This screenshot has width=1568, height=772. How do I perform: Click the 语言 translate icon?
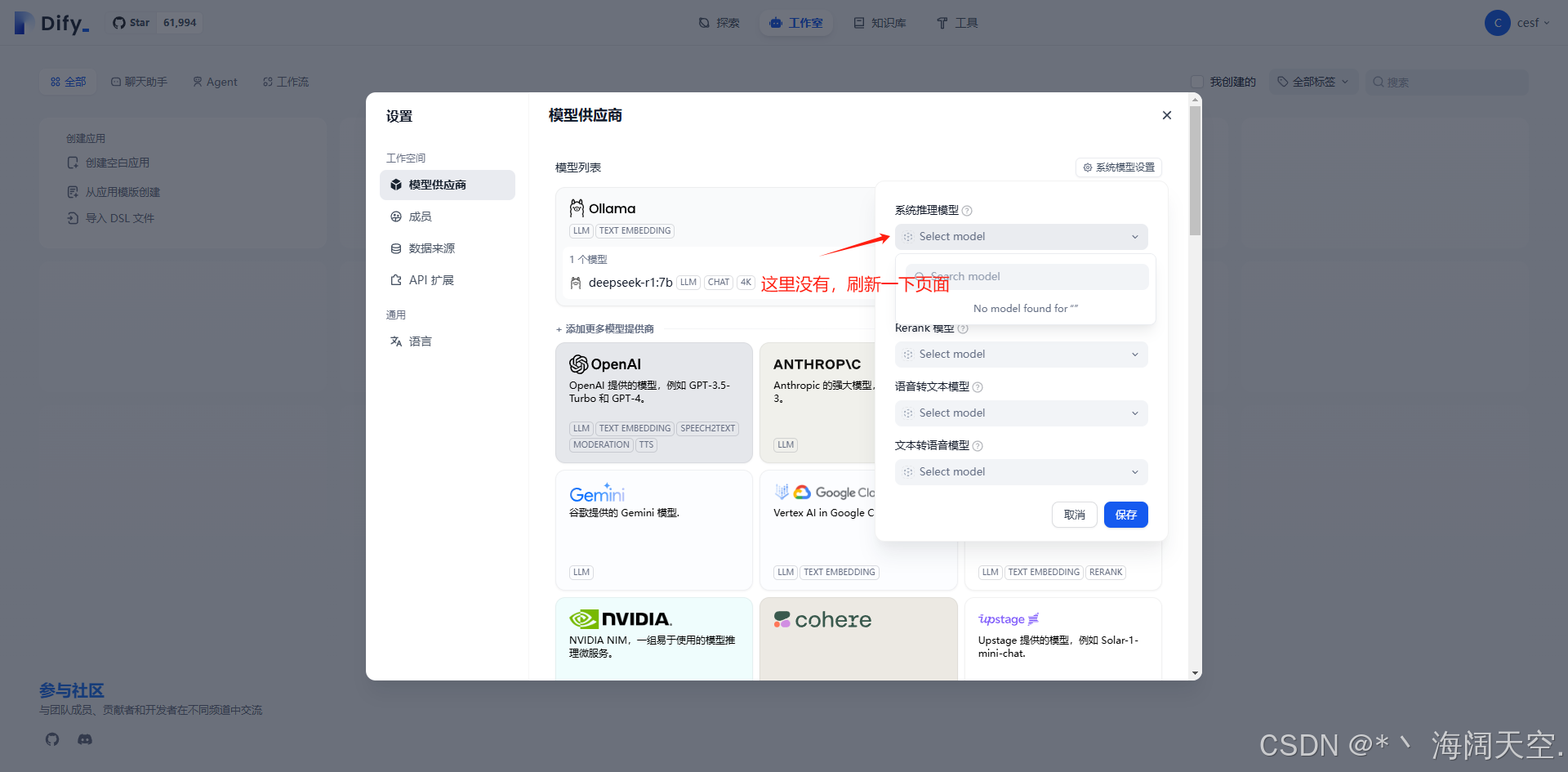[396, 341]
